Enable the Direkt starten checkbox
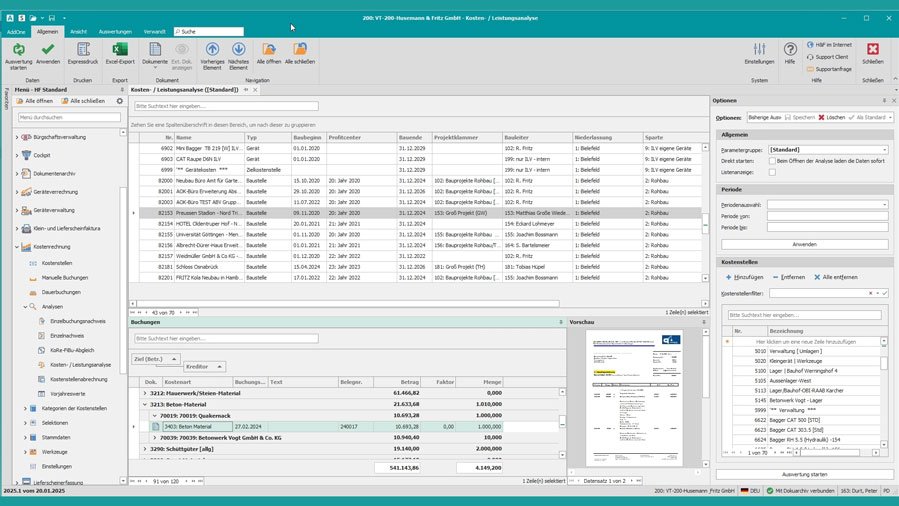899x506 pixels. pyautogui.click(x=772, y=160)
